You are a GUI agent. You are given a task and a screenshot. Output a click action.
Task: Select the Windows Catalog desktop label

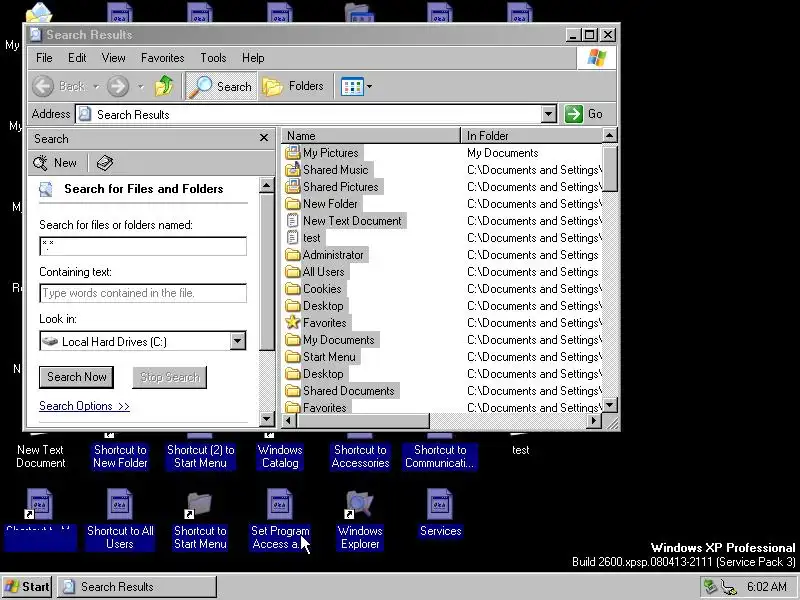click(280, 456)
